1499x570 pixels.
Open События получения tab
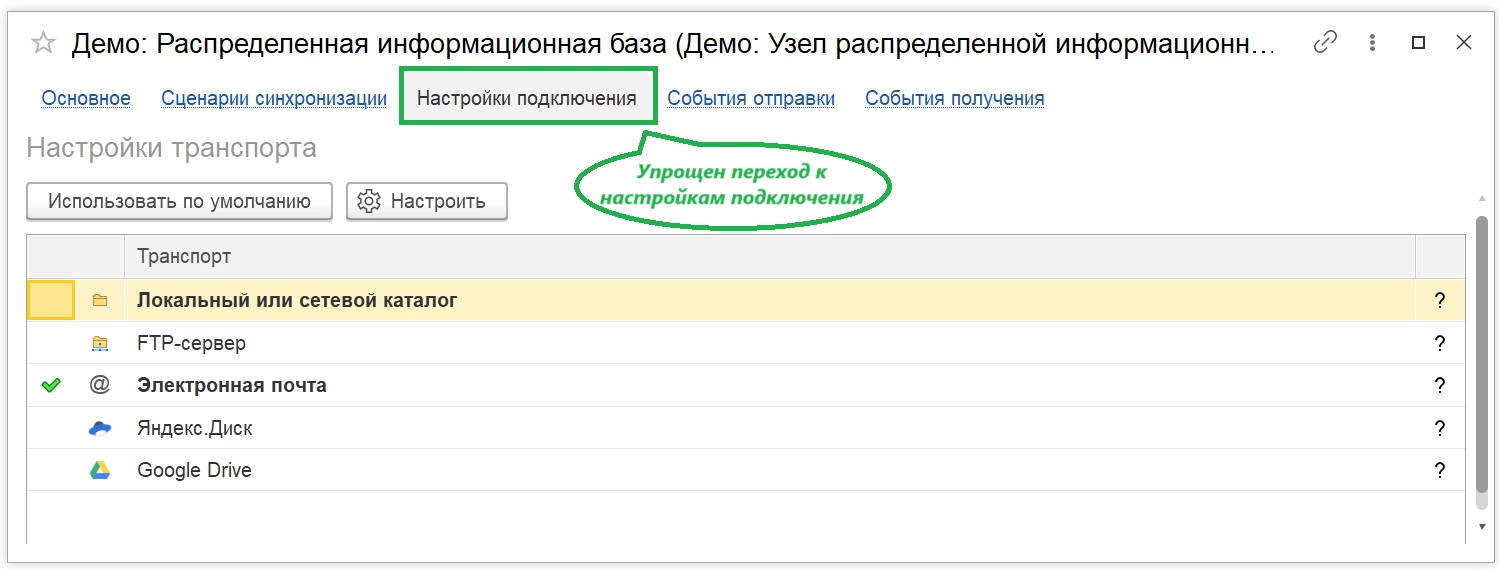click(x=954, y=98)
